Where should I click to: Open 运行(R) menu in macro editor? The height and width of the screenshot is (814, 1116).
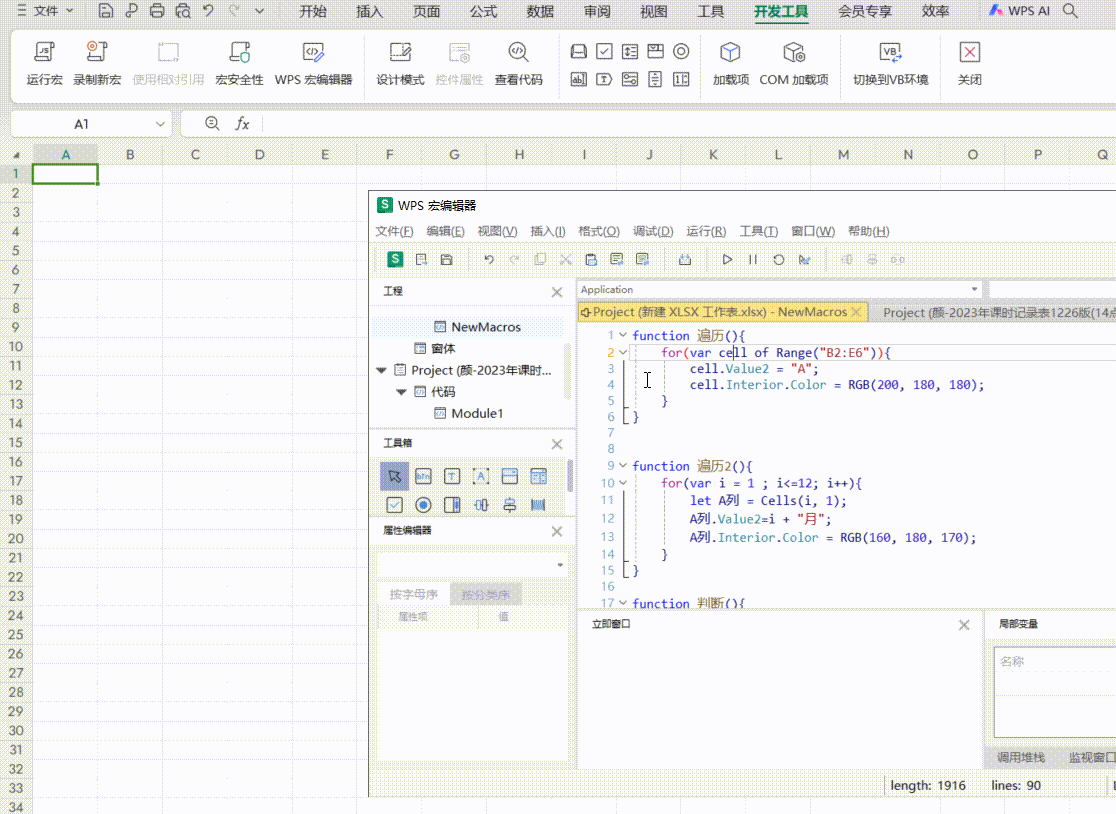(706, 231)
